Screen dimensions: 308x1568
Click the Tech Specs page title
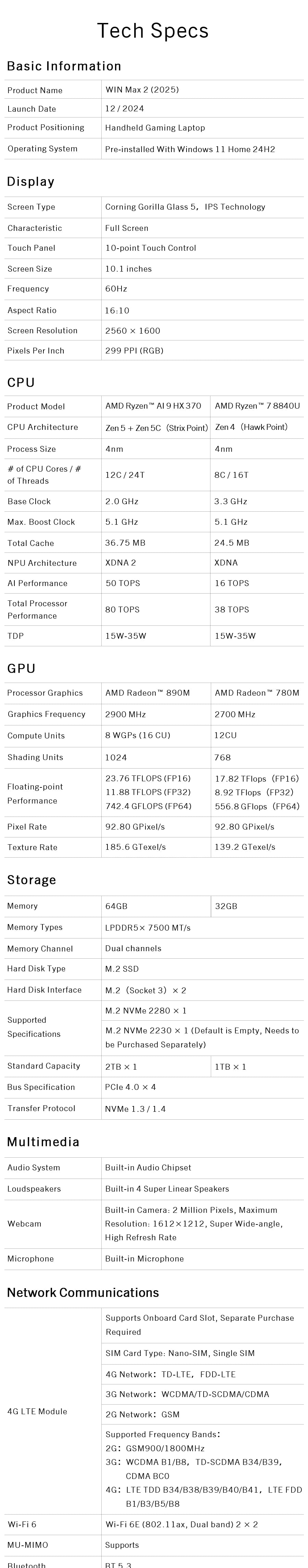[153, 30]
